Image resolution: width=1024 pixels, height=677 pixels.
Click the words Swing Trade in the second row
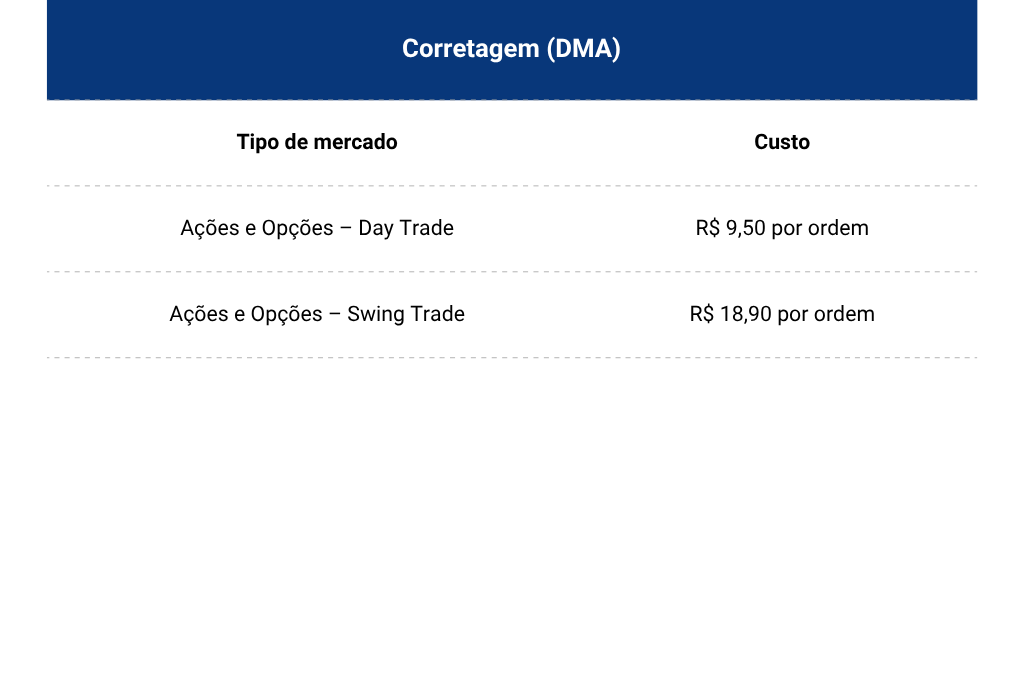click(x=406, y=315)
